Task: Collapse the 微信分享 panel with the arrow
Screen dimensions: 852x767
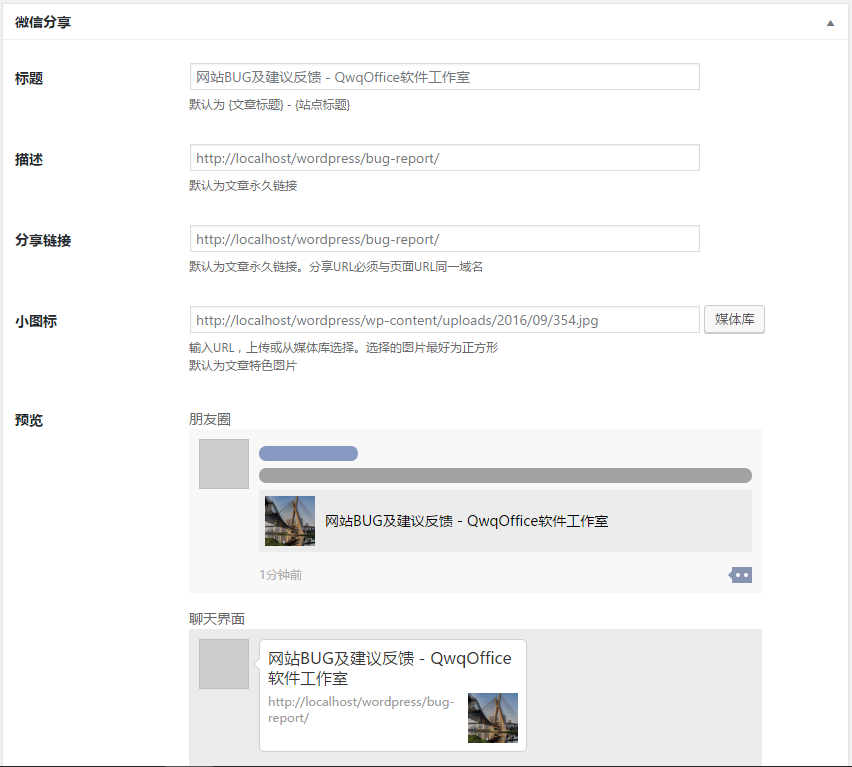Action: (830, 23)
